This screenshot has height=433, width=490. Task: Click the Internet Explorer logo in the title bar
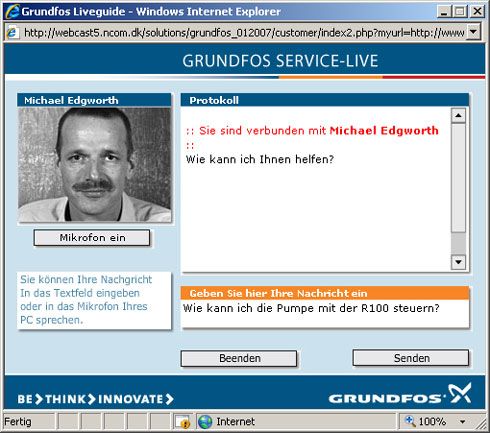point(12,11)
